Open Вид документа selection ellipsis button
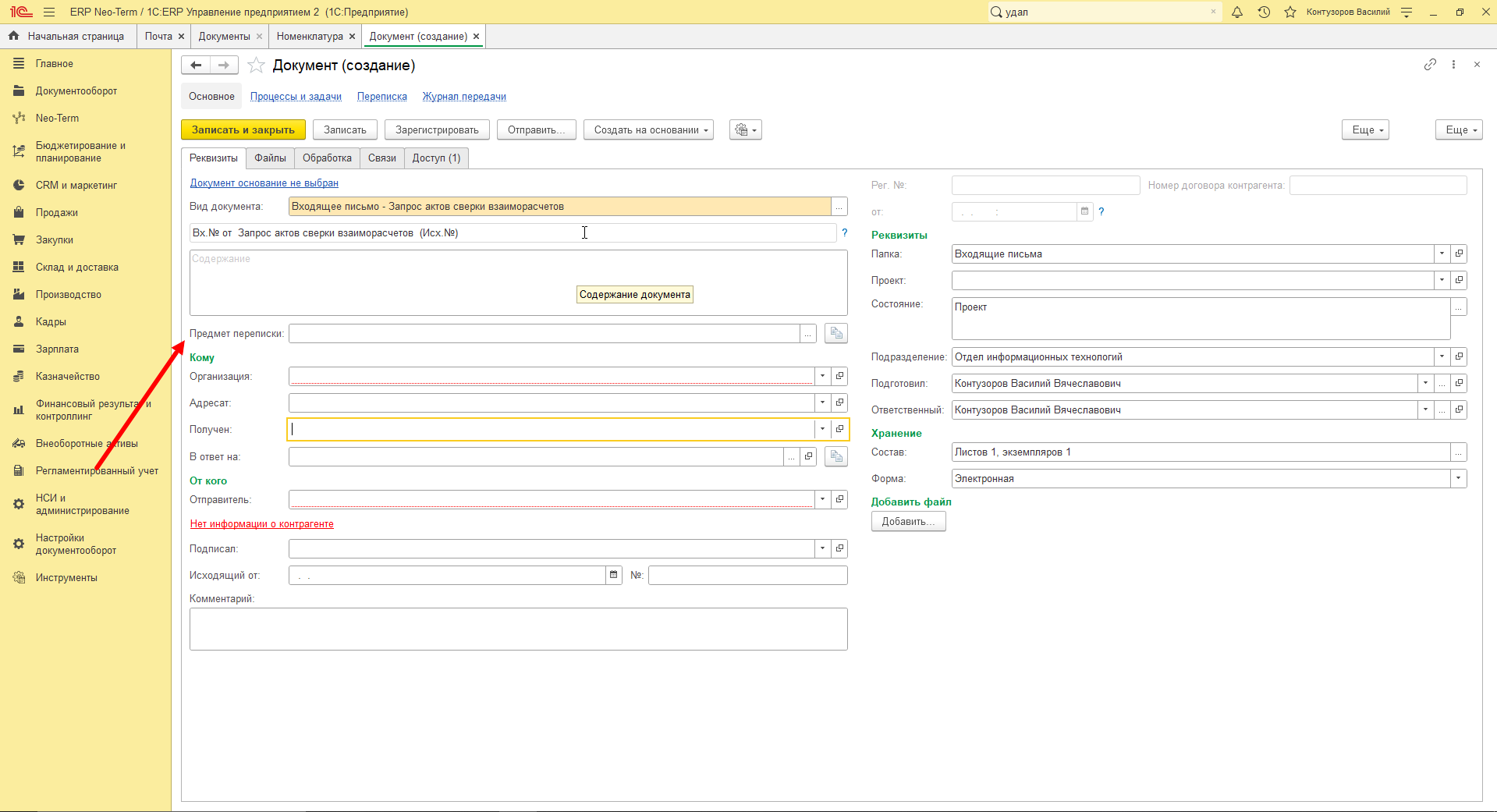Screen dimensions: 1497x812 coord(839,207)
